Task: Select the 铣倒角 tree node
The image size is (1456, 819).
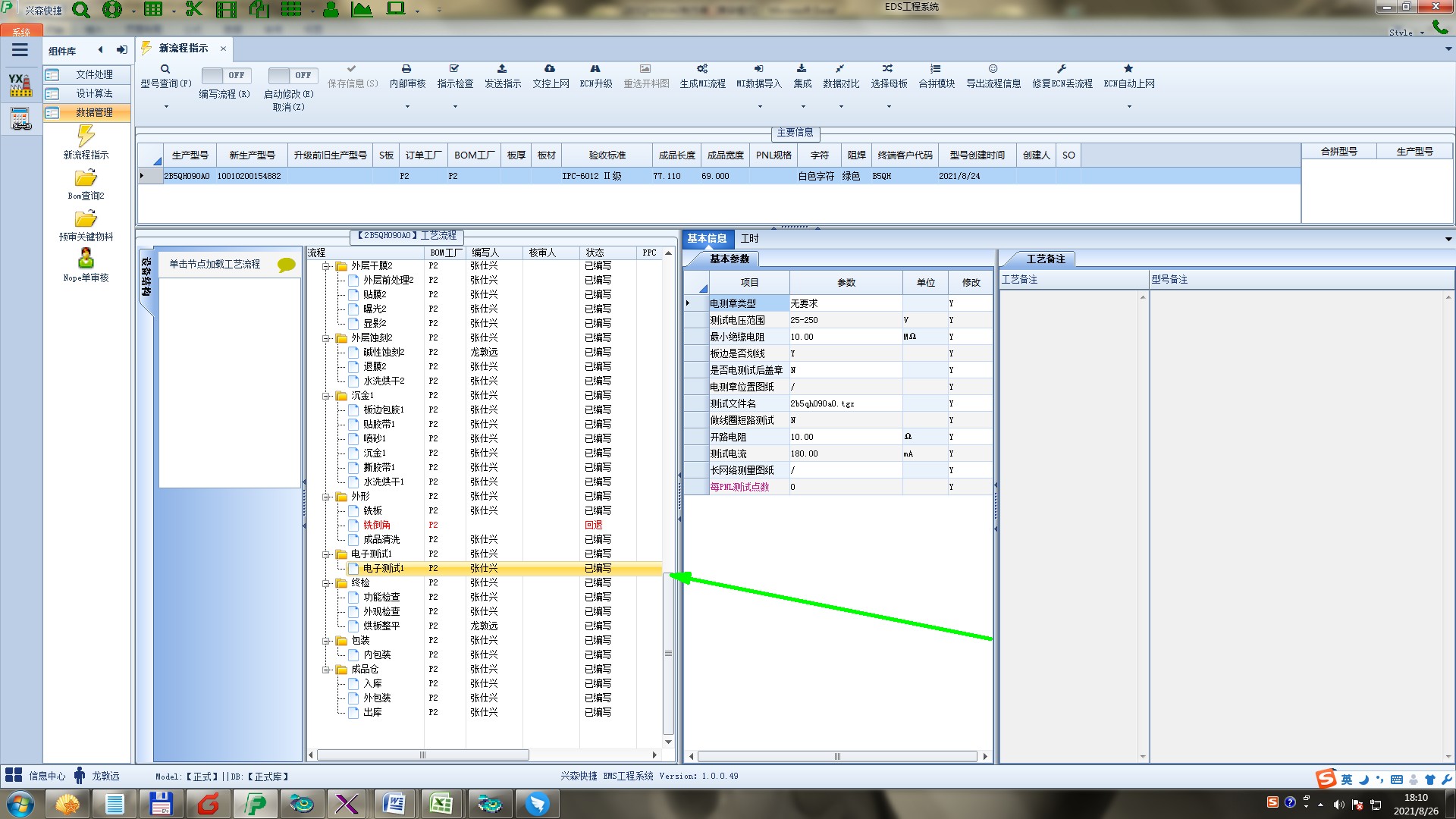Action: click(376, 525)
